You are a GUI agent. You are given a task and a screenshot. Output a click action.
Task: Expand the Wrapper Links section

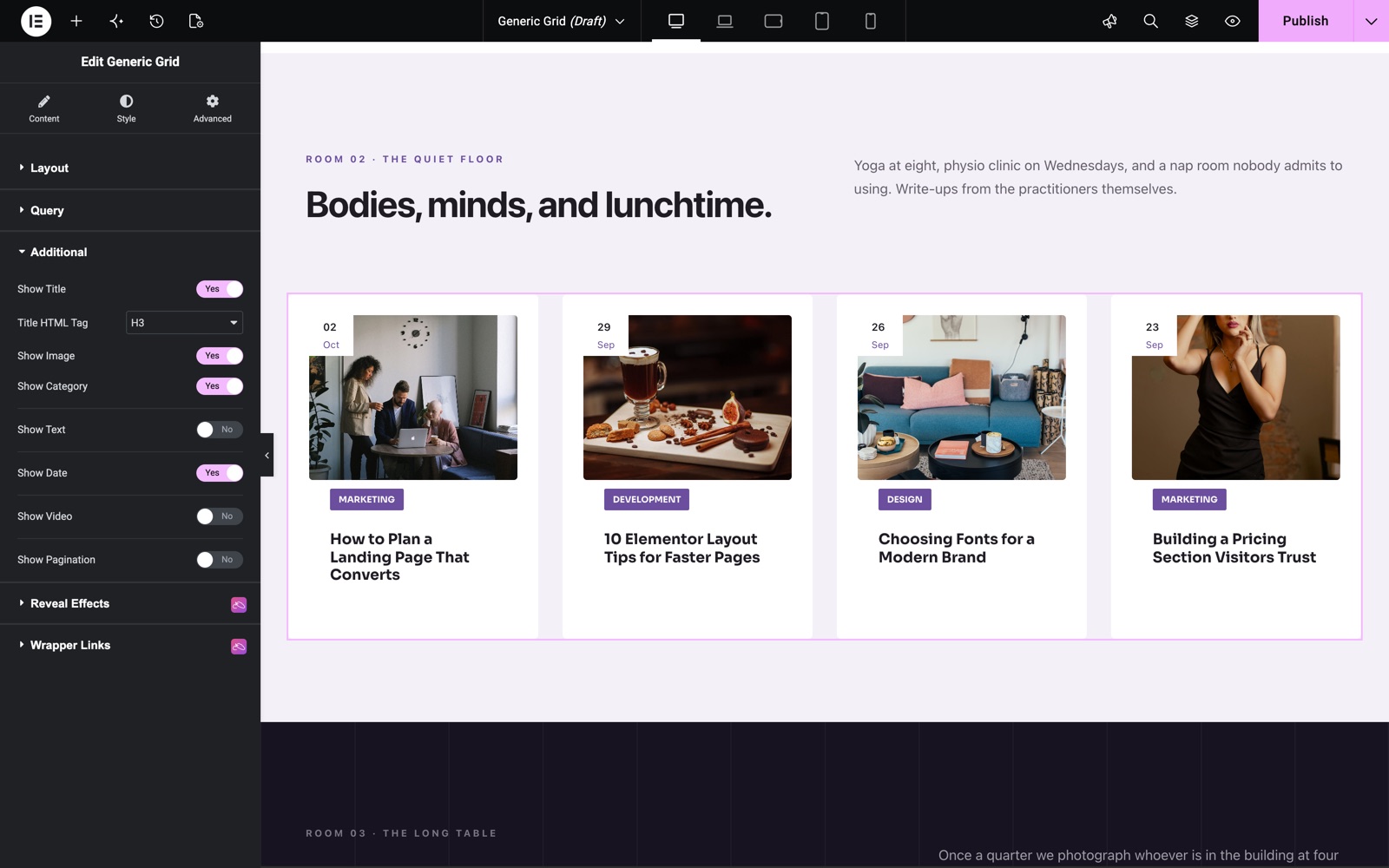[130, 646]
